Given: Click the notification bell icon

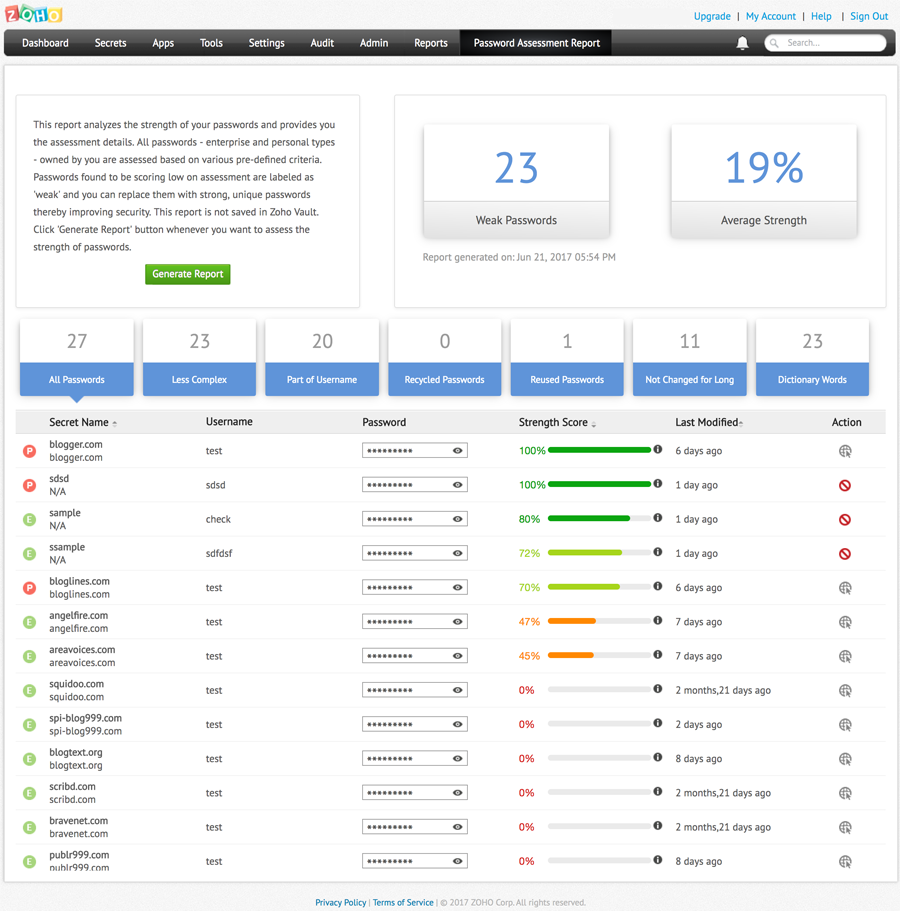Looking at the screenshot, I should (x=742, y=43).
